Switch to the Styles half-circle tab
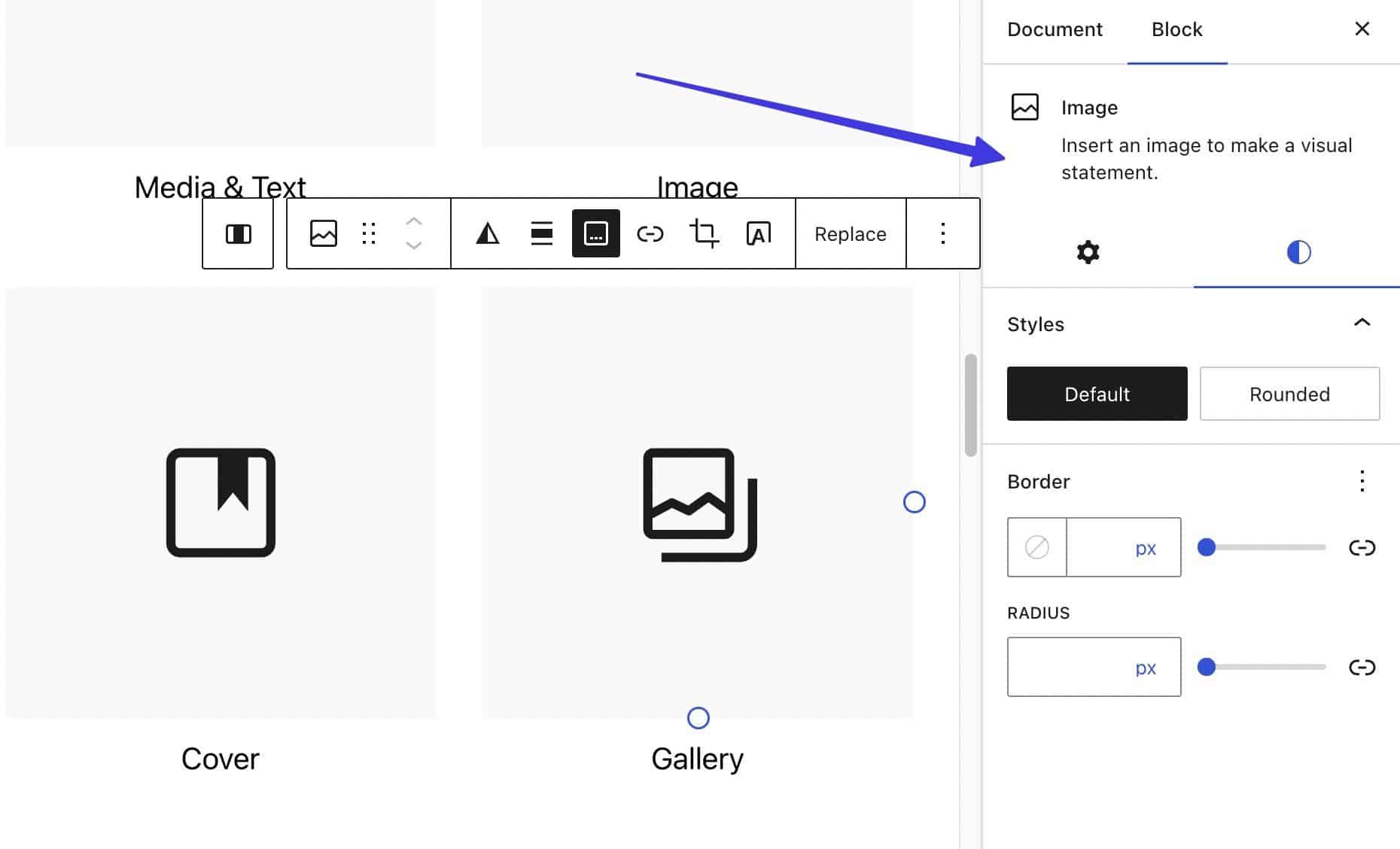The image size is (1400, 849). pos(1297,252)
